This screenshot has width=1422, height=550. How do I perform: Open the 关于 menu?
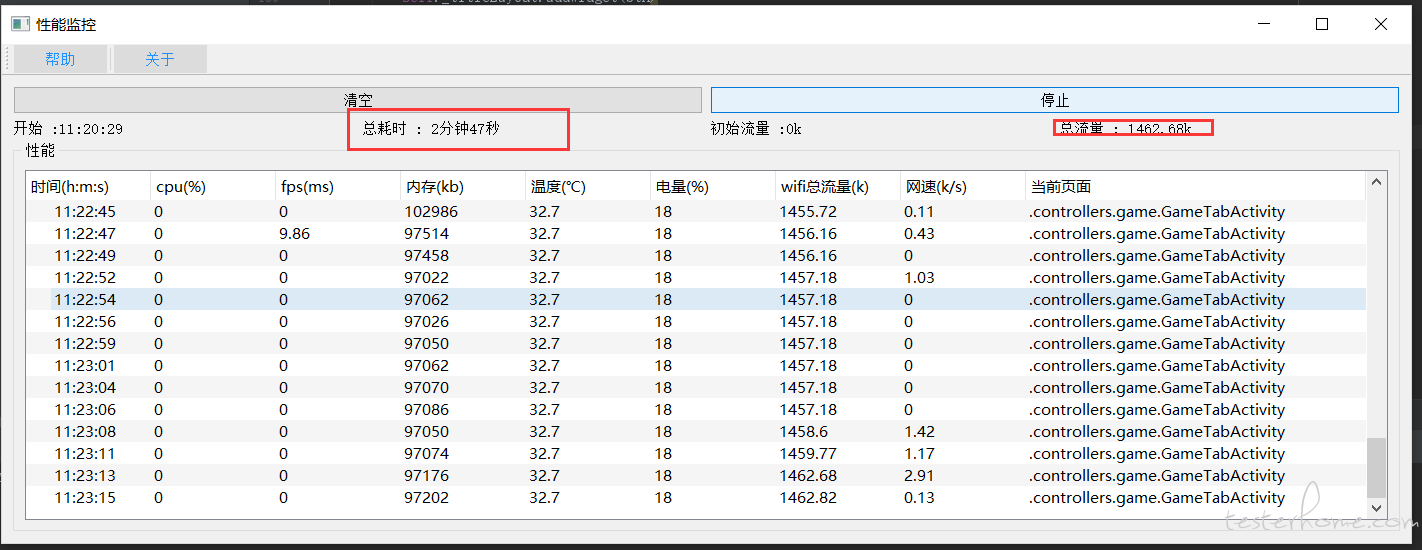tap(160, 59)
